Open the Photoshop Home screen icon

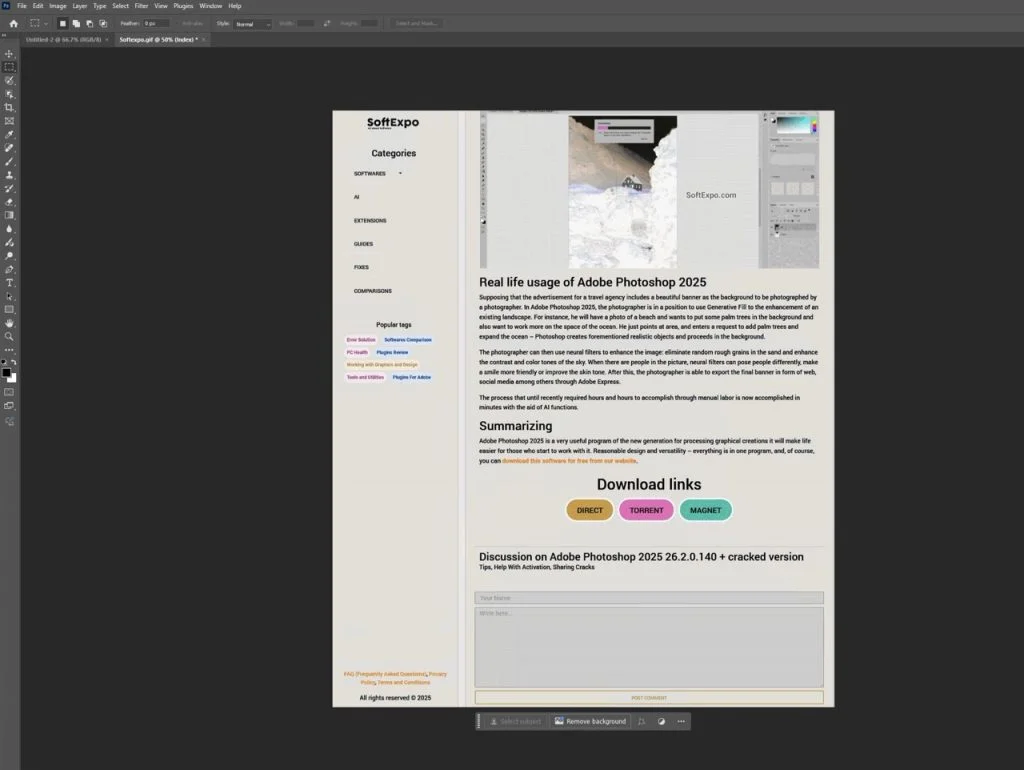pos(14,23)
